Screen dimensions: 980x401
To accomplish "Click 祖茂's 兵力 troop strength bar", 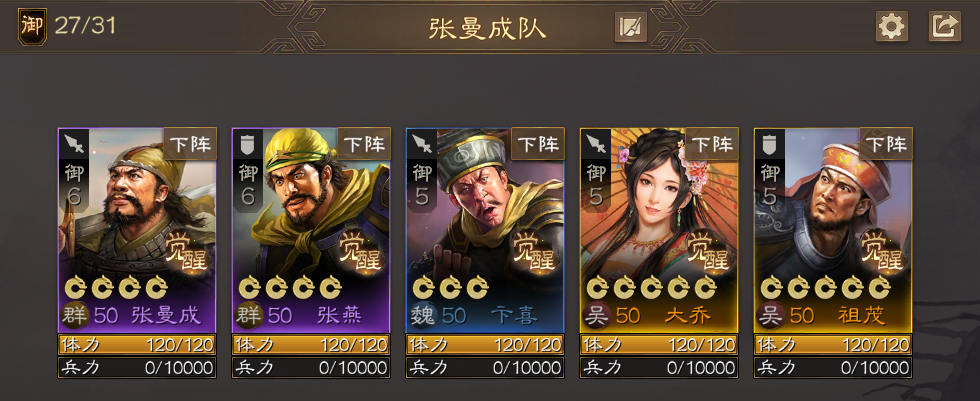I will click(833, 367).
